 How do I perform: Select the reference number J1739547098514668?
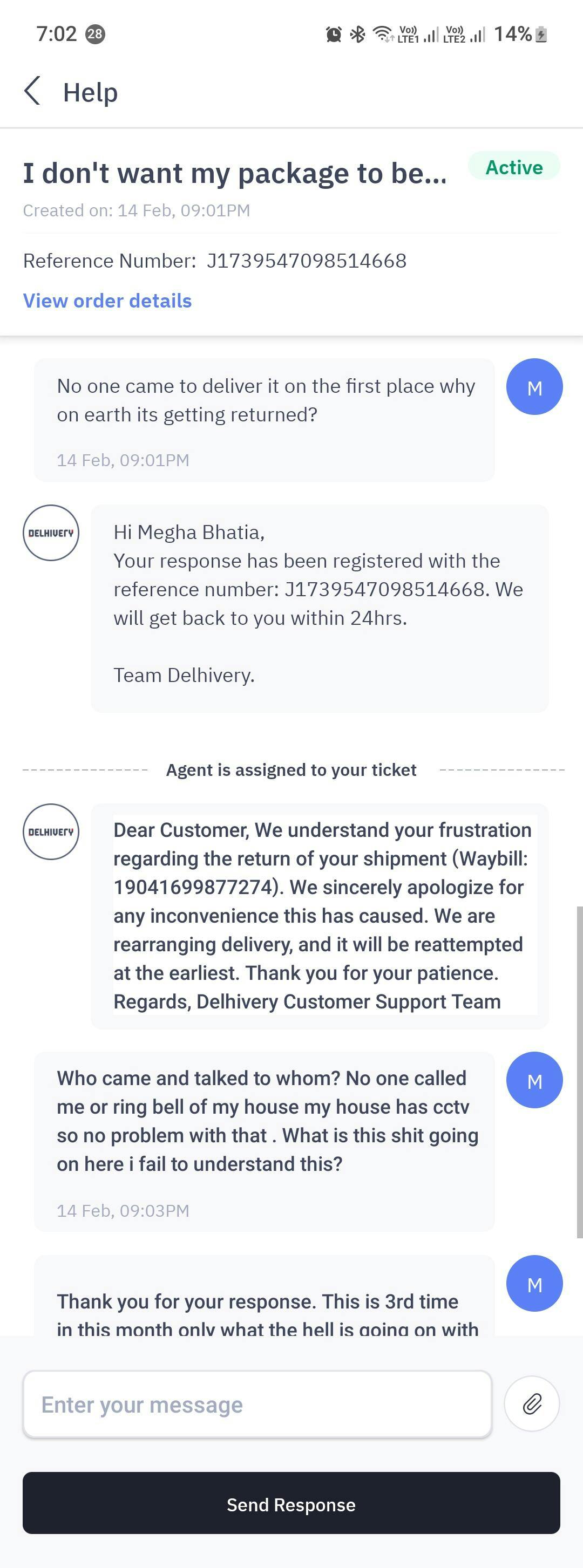click(x=307, y=261)
